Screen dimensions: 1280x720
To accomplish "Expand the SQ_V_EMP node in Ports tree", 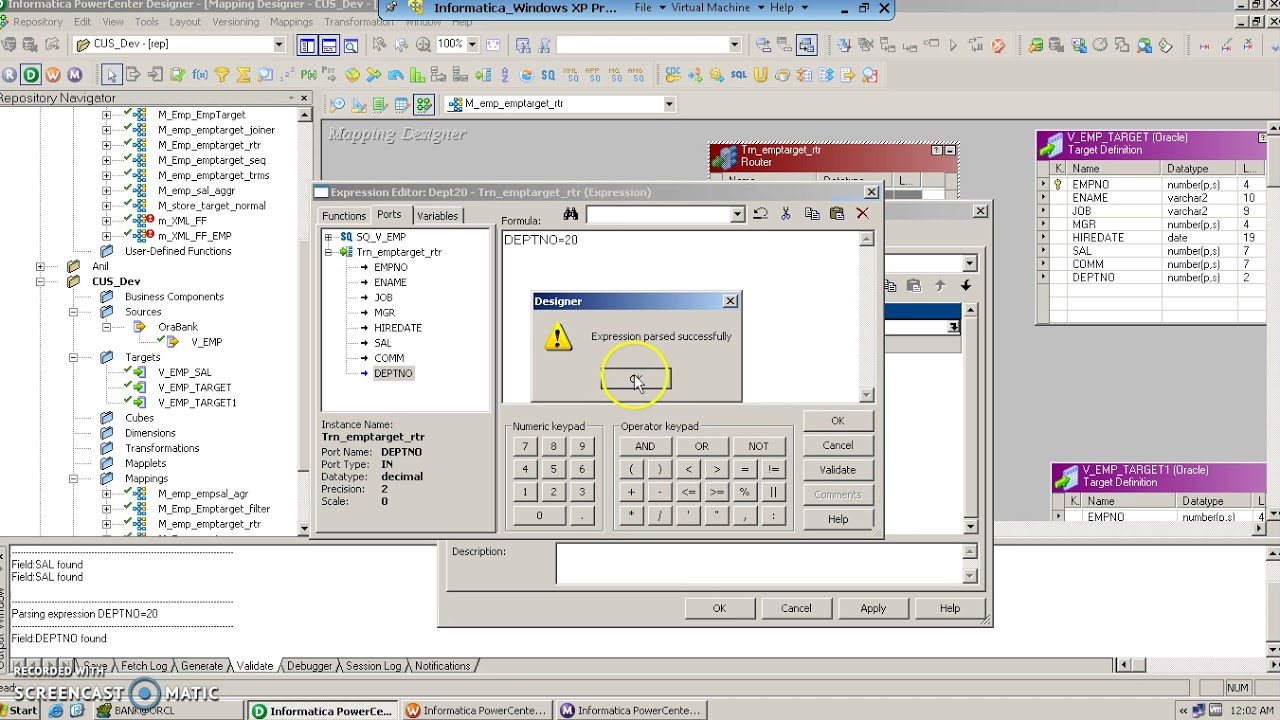I will [x=328, y=237].
